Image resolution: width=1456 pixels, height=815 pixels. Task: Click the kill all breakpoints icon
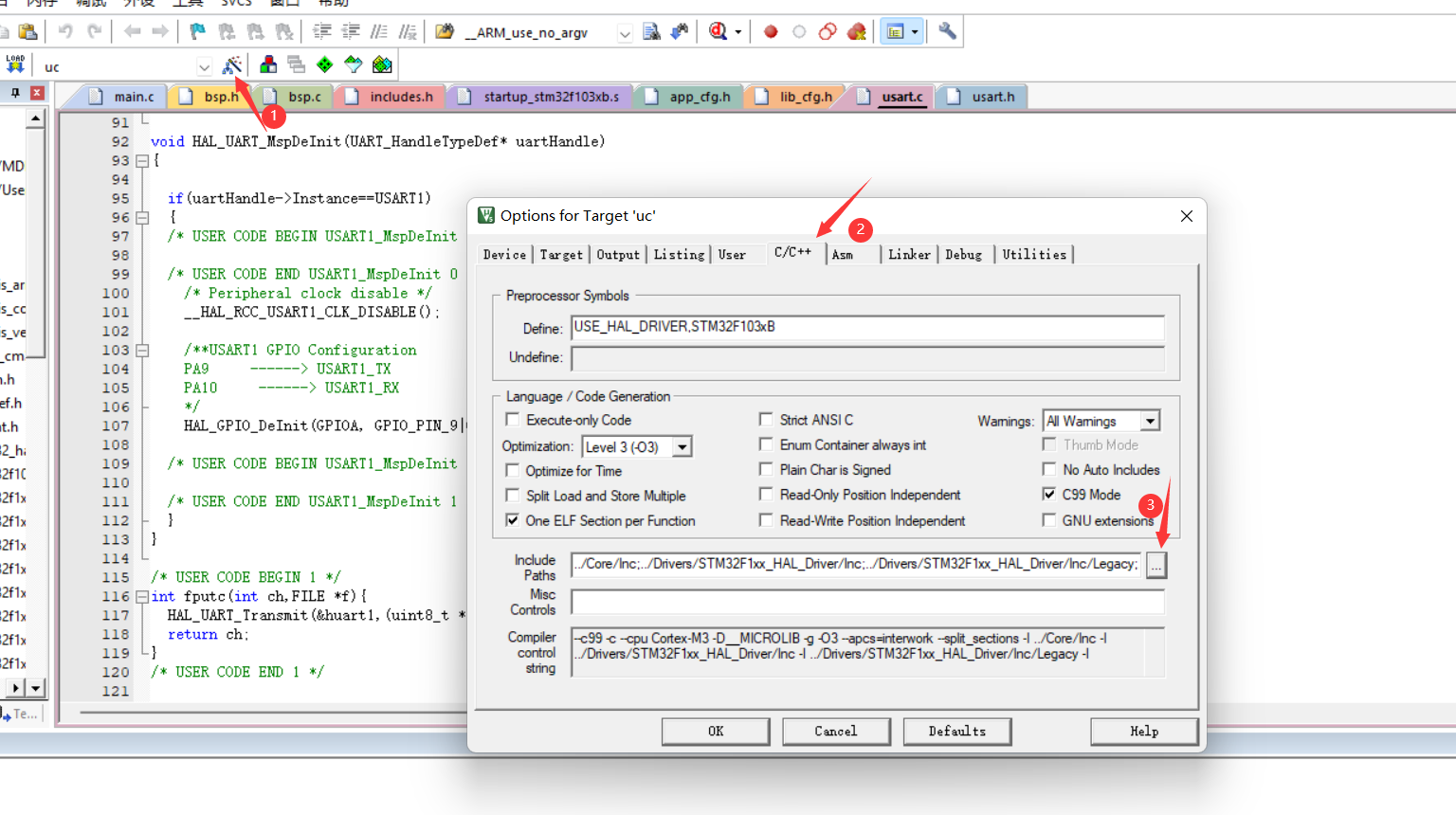(x=857, y=31)
